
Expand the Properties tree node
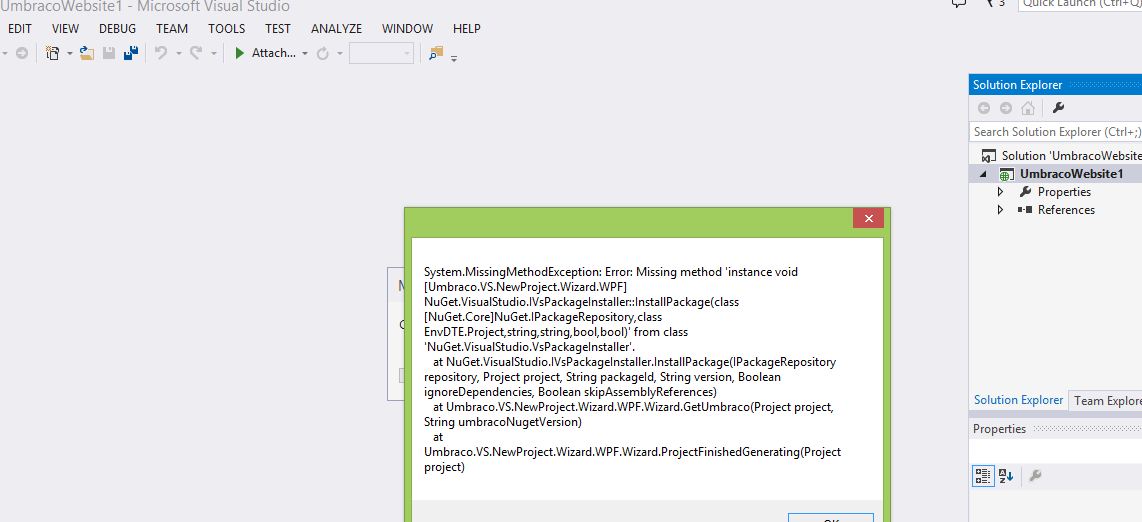coord(1001,192)
